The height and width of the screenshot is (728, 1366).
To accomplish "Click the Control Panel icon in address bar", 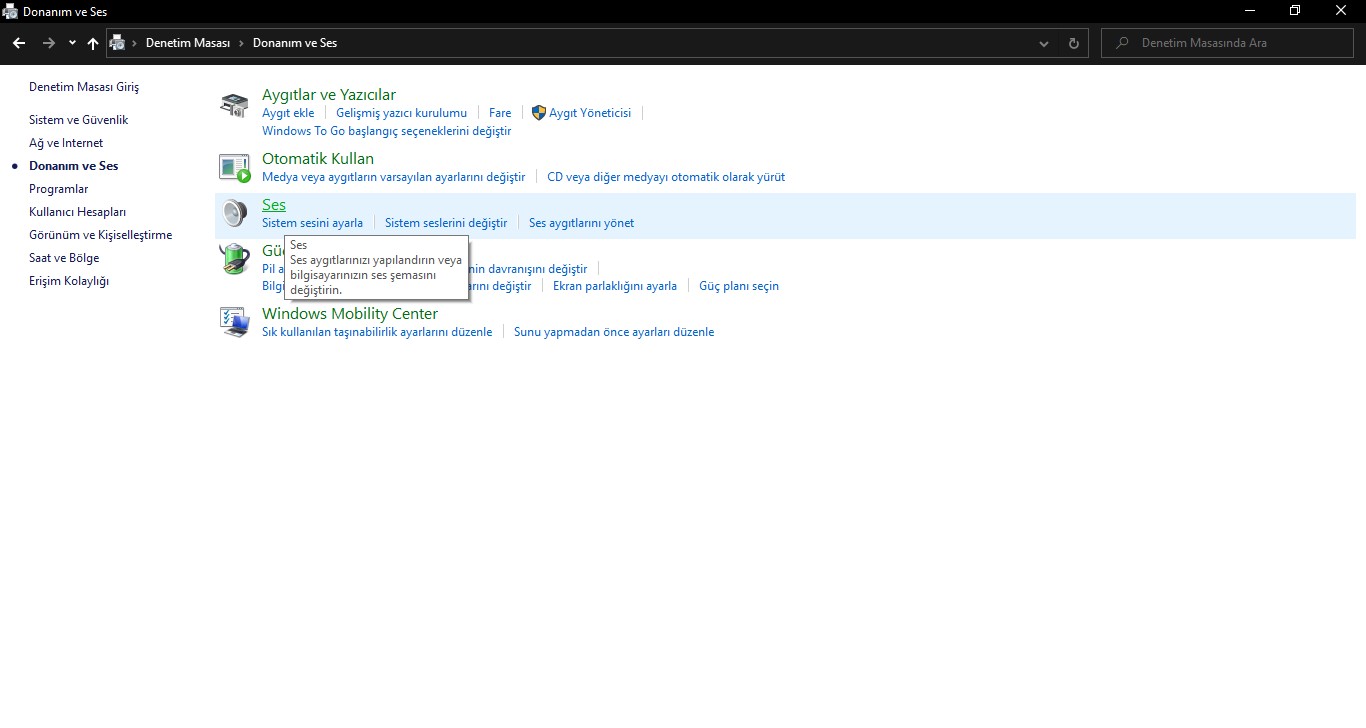I will [x=118, y=43].
